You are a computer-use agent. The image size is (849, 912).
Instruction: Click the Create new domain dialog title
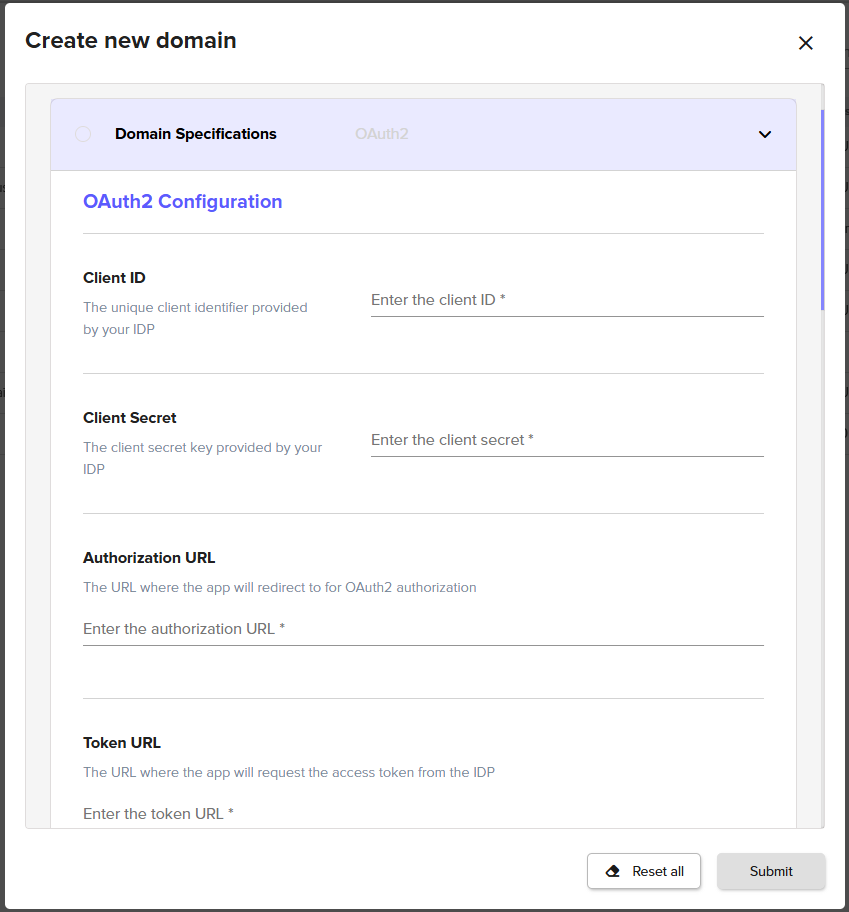[x=131, y=41]
